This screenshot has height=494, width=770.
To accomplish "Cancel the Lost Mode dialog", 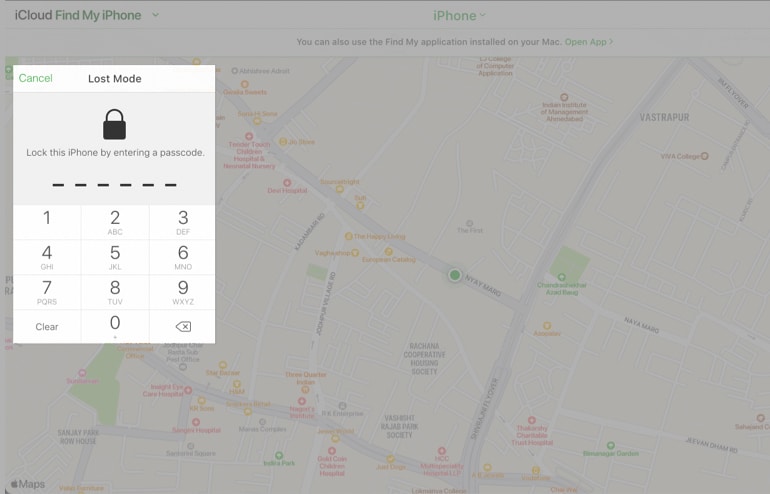I will tap(35, 79).
